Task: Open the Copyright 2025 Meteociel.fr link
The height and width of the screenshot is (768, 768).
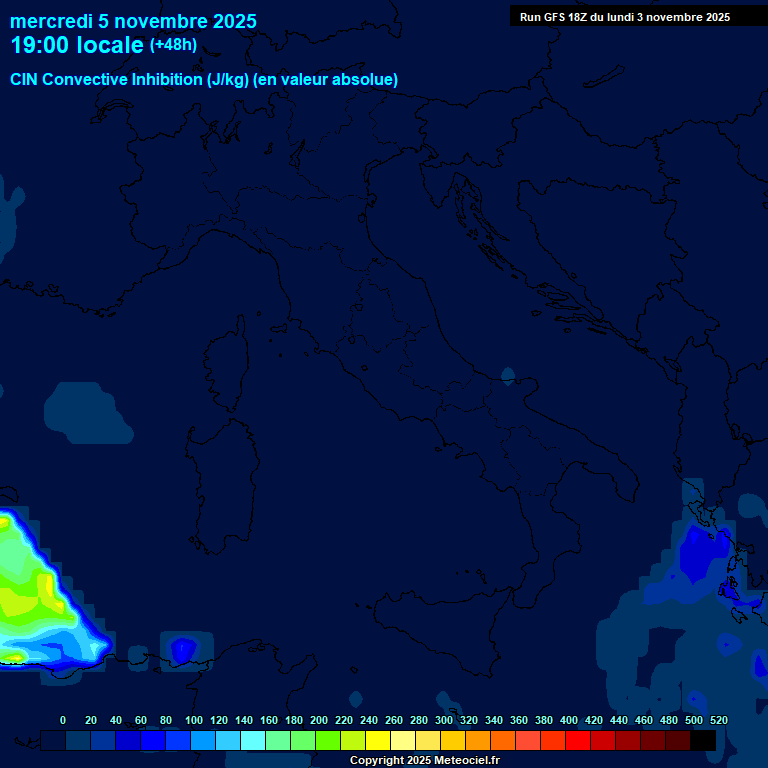Action: (424, 761)
